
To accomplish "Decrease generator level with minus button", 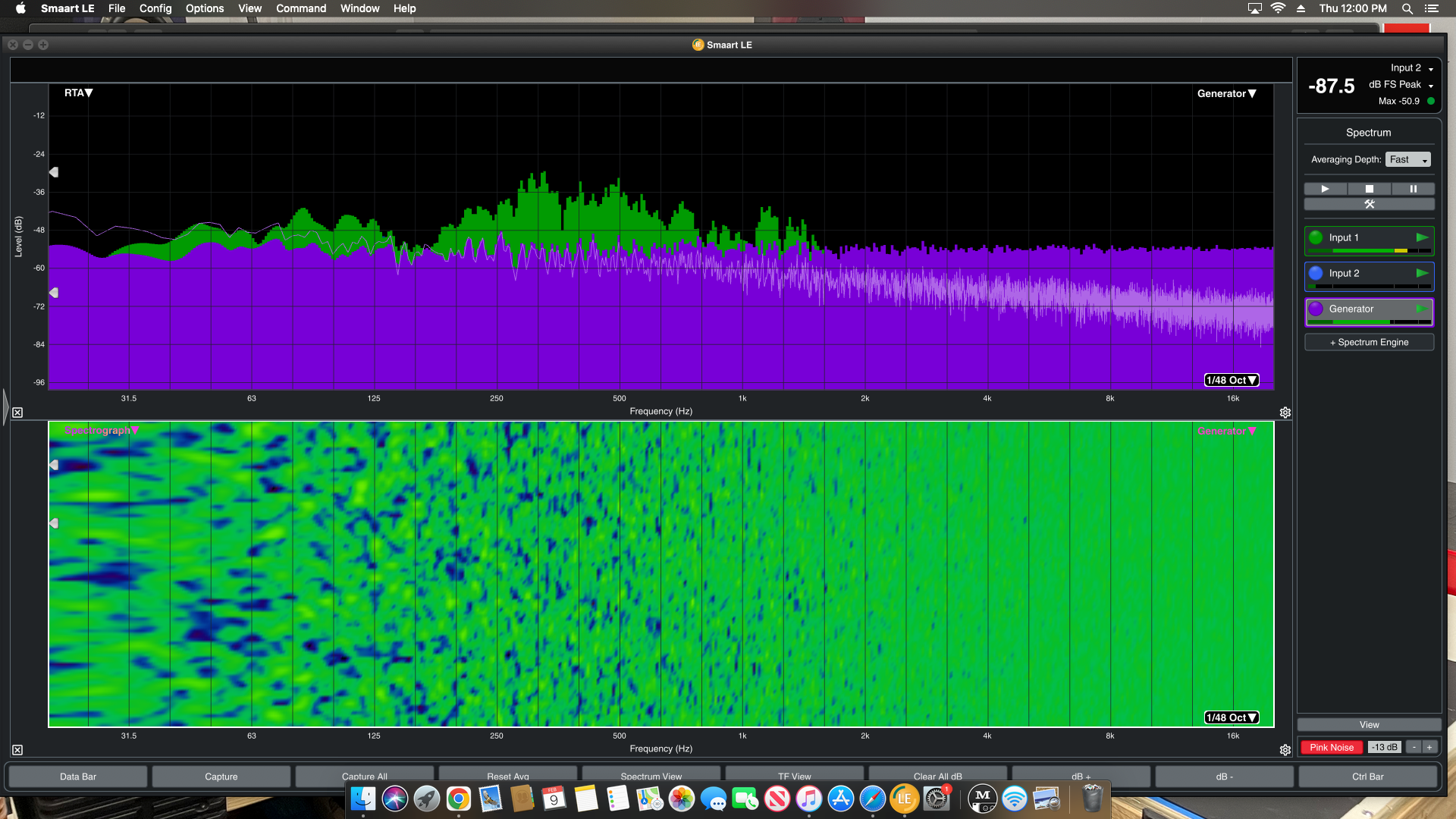I will click(1414, 747).
